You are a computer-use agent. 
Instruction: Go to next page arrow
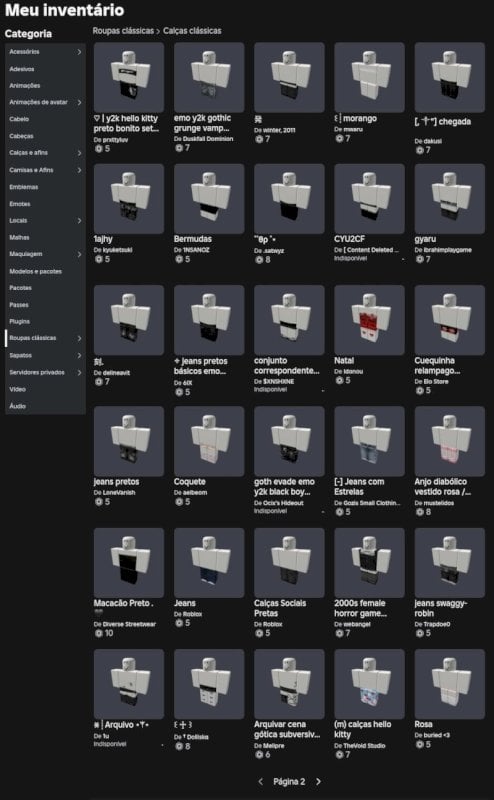(x=318, y=781)
